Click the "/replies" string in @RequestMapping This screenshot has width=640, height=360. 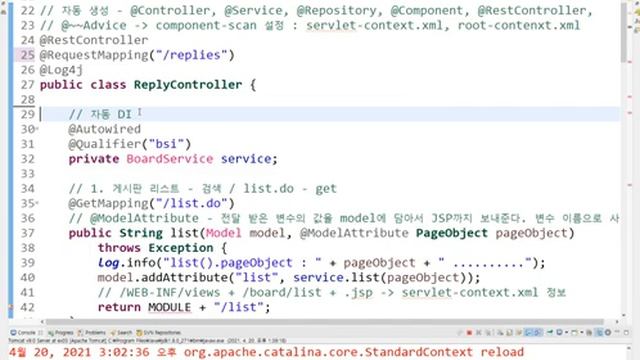tap(191, 55)
